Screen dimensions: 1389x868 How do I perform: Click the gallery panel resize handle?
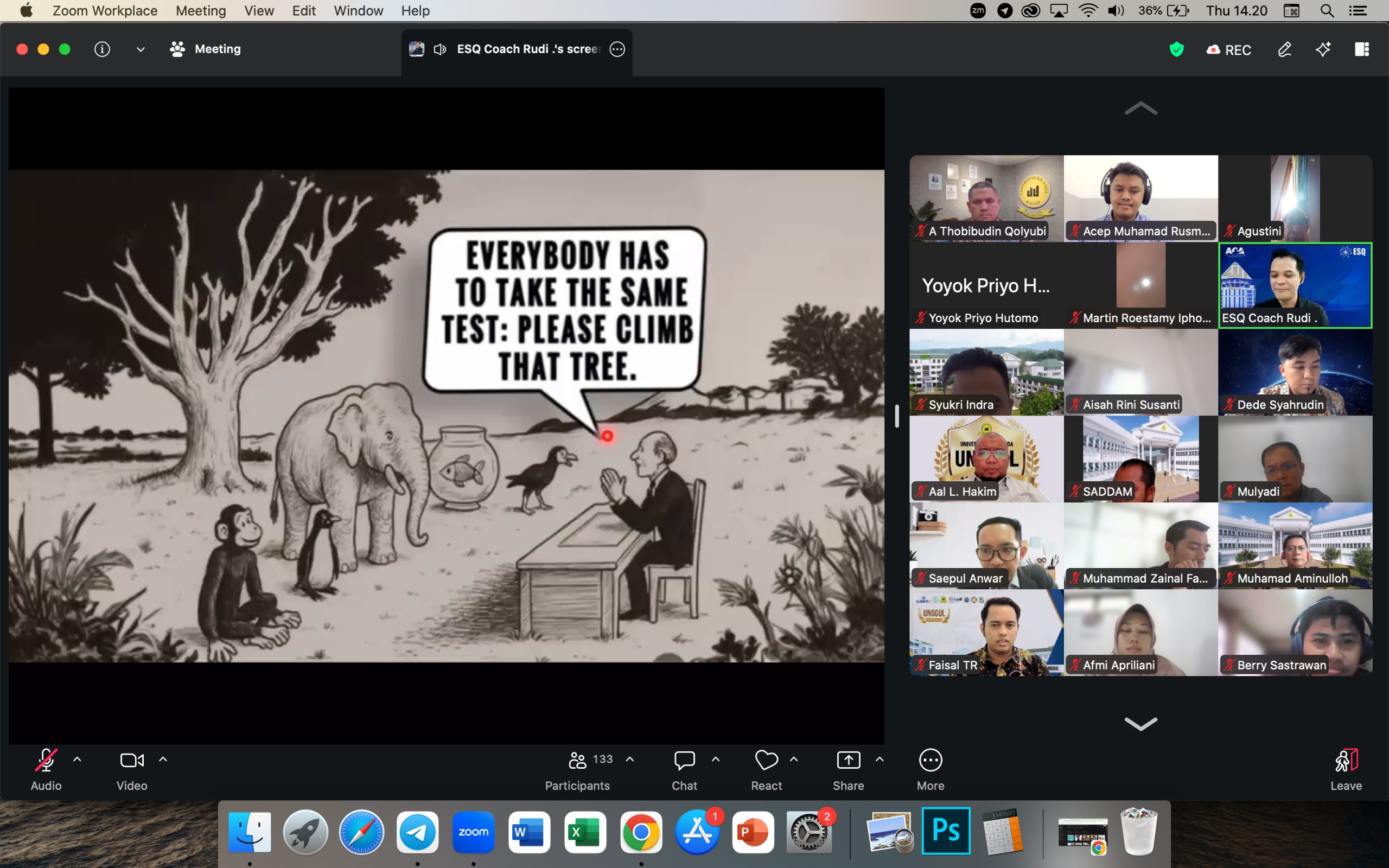896,416
